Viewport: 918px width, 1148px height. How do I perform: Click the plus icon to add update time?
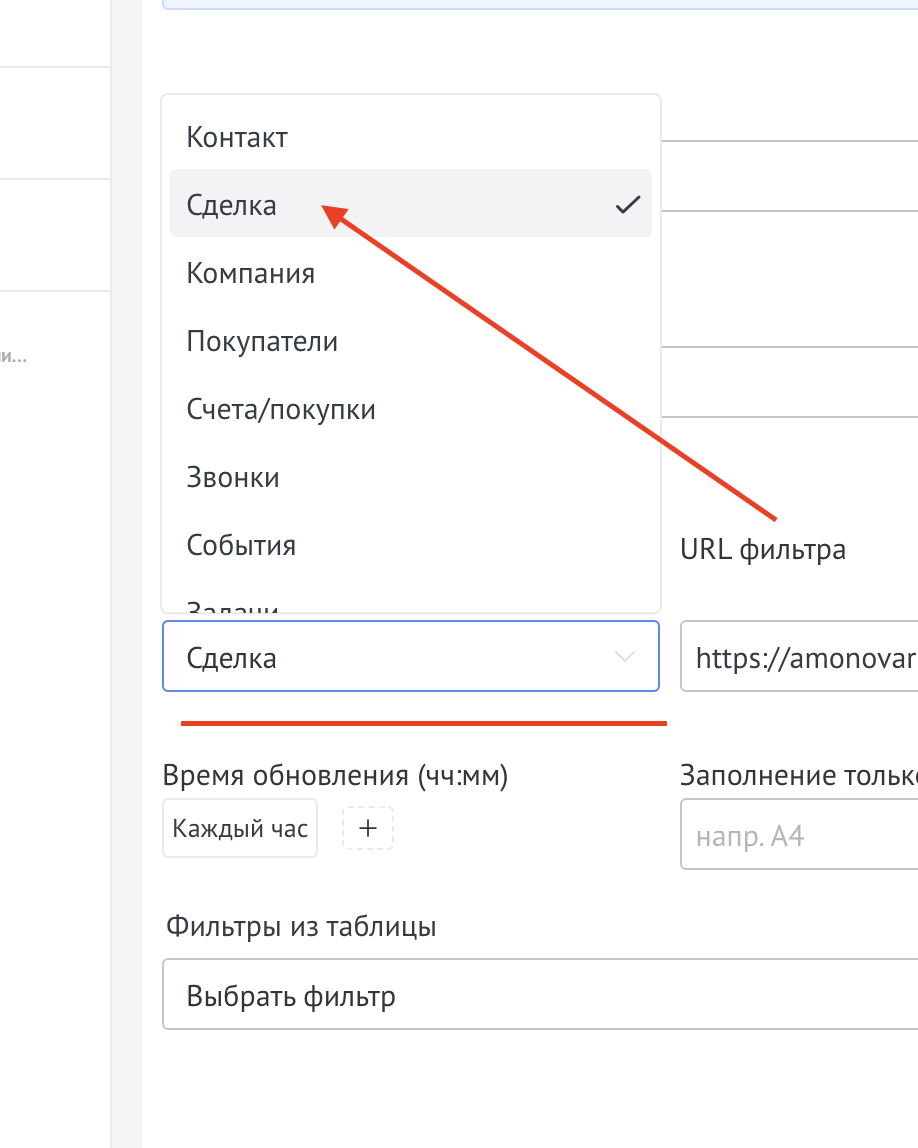tap(368, 828)
